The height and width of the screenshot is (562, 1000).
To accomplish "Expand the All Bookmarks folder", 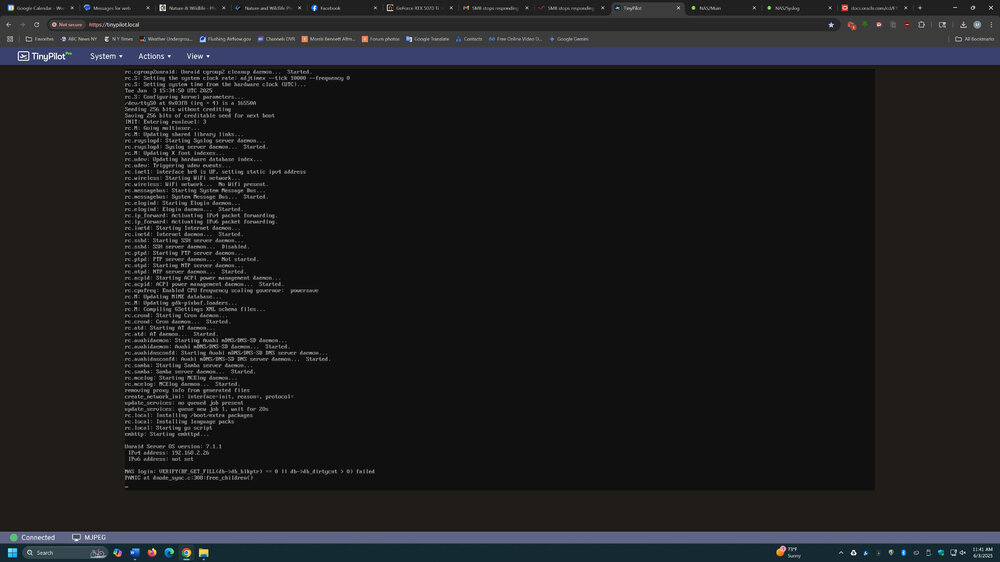I will [974, 39].
